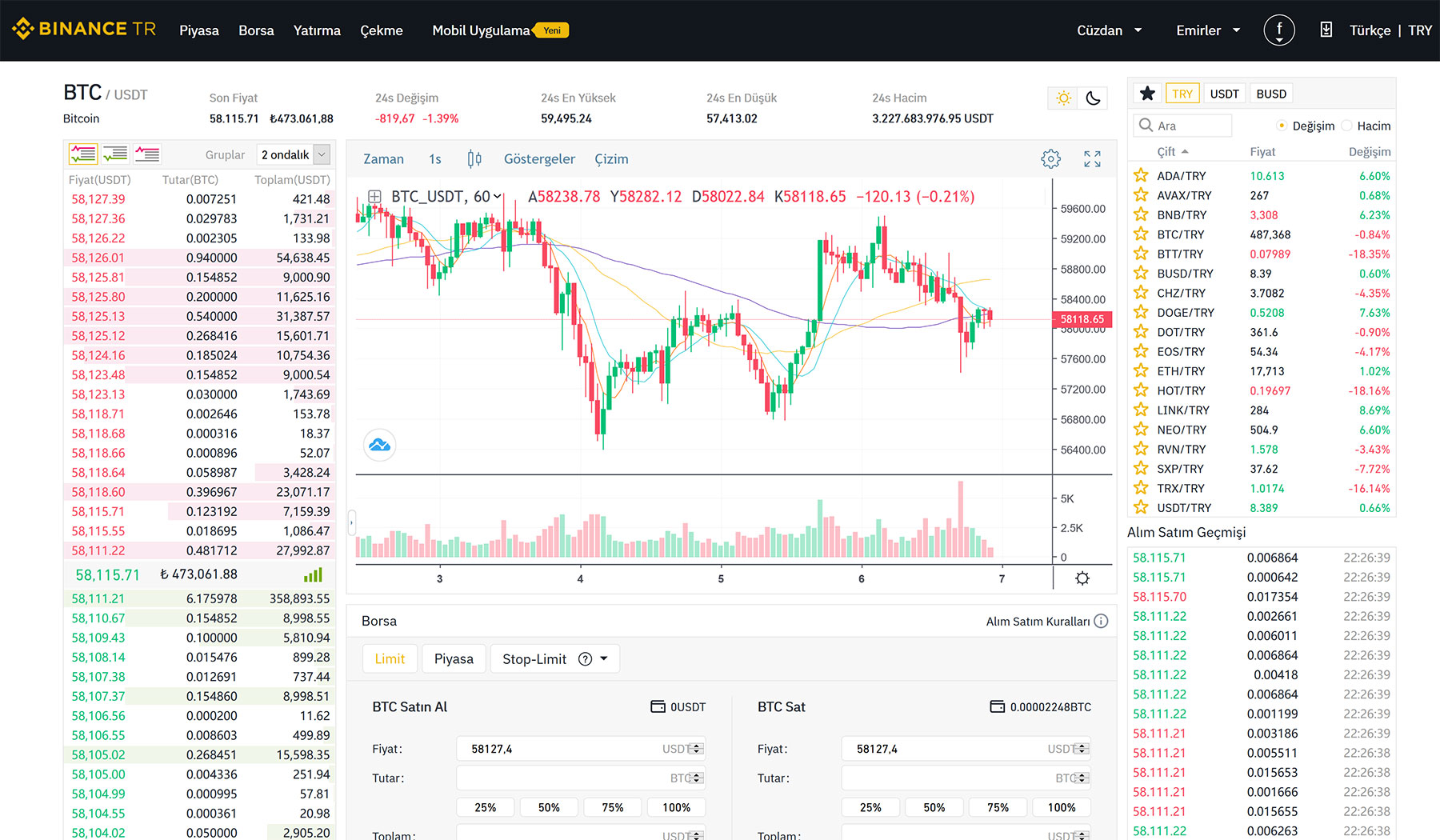
Task: Open Piyasa menu in header
Action: pyautogui.click(x=198, y=30)
